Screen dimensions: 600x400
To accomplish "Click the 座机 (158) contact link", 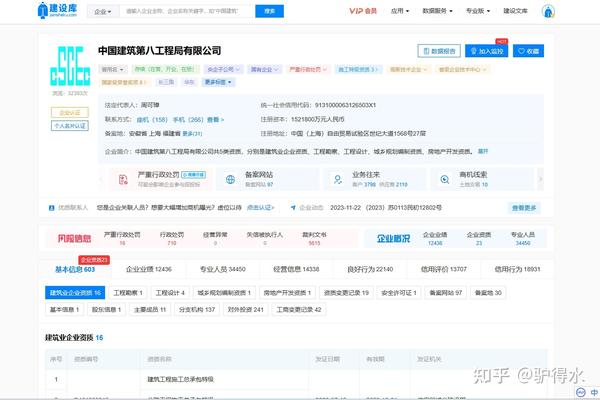I will click(x=152, y=120).
